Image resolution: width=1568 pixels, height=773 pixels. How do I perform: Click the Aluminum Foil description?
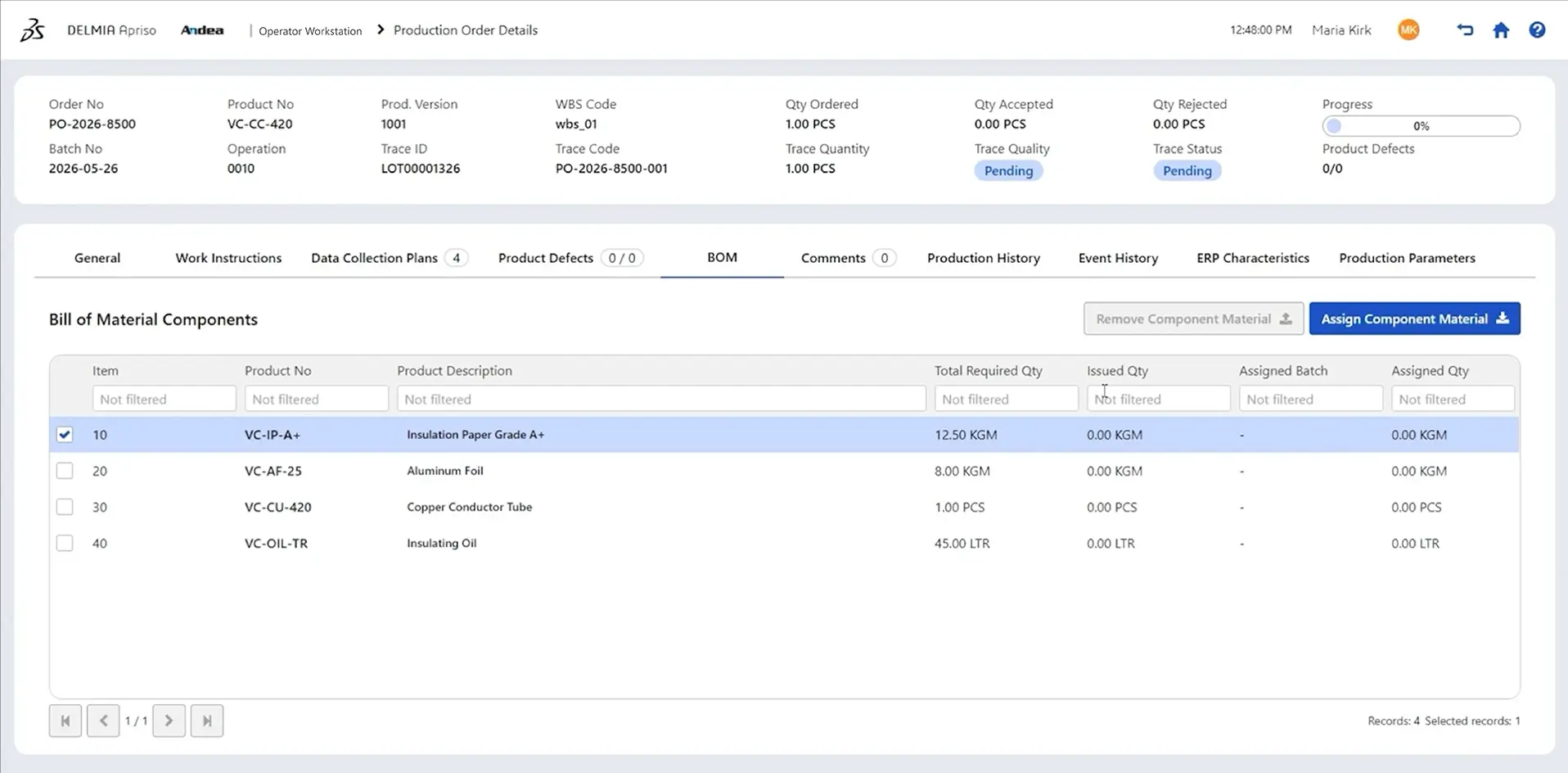point(445,471)
